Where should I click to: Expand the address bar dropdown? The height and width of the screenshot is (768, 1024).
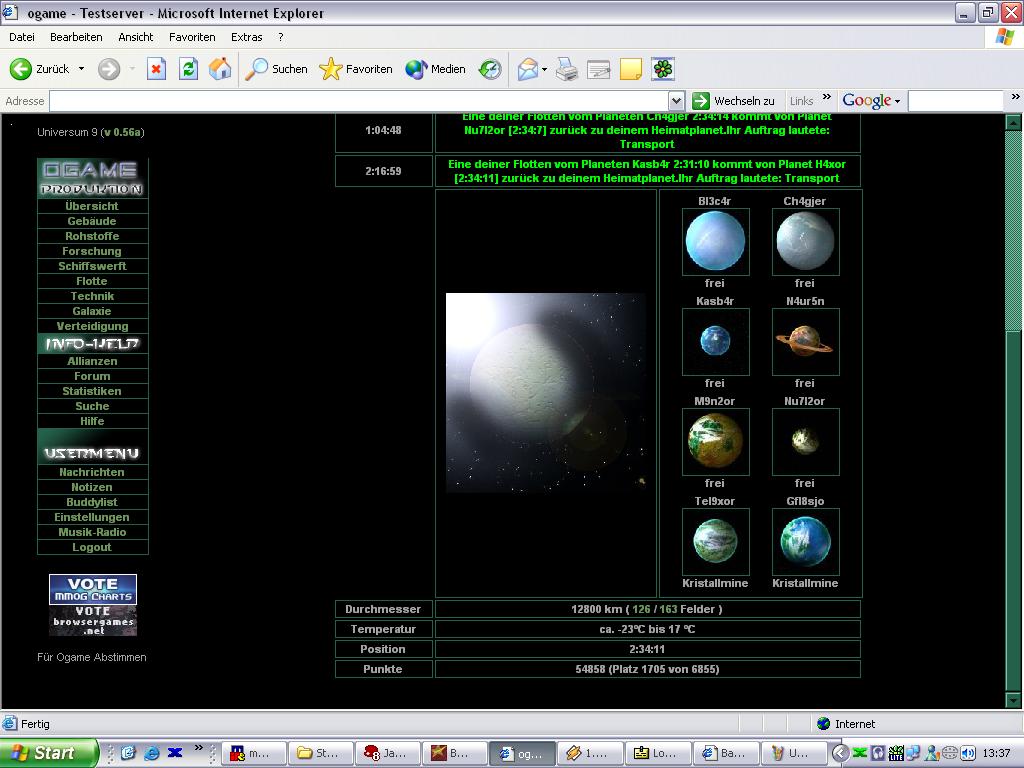click(676, 101)
